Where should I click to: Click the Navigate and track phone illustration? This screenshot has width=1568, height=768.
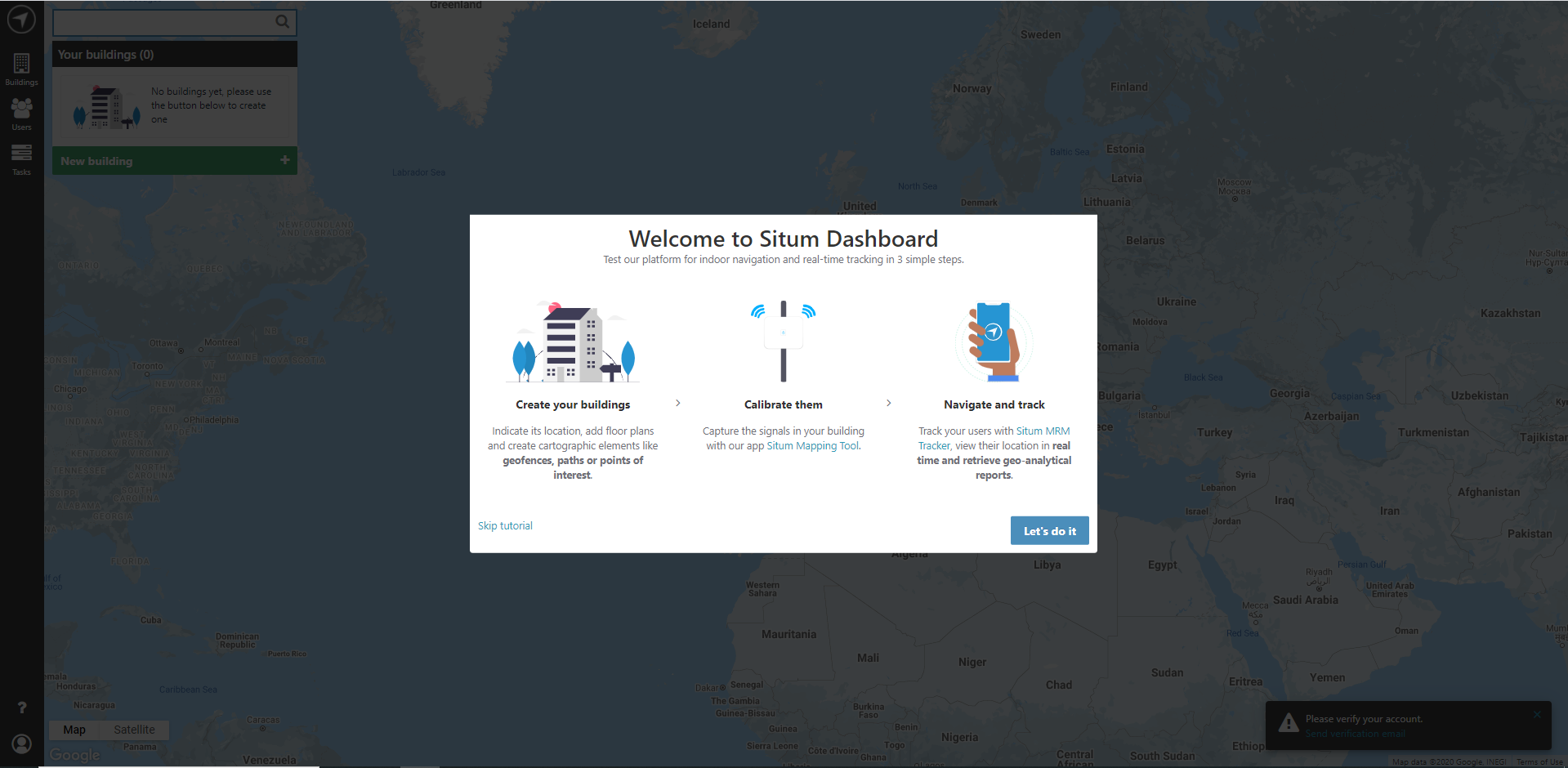(x=994, y=342)
